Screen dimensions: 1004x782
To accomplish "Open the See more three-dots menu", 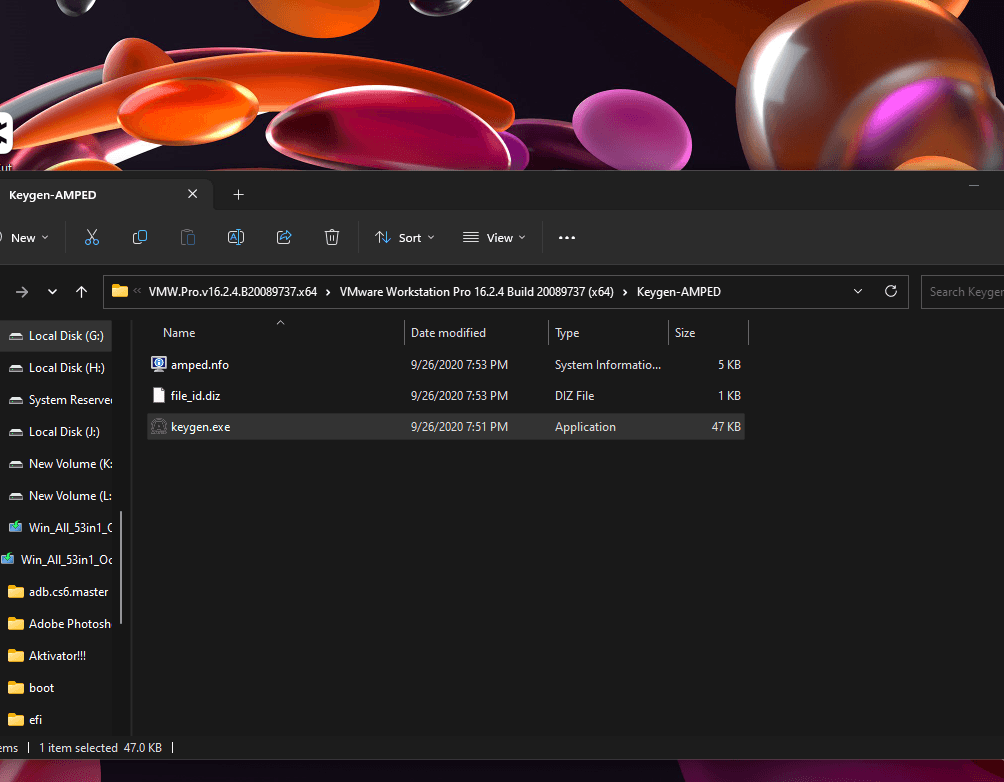I will pyautogui.click(x=567, y=238).
